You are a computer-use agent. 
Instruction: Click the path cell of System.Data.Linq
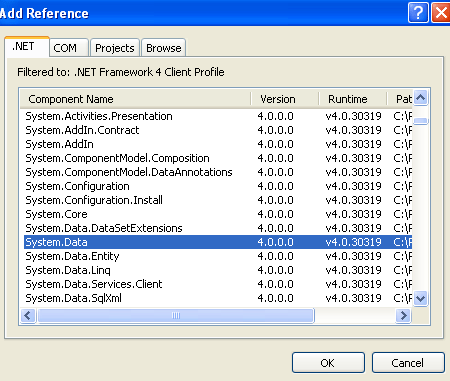(403, 270)
